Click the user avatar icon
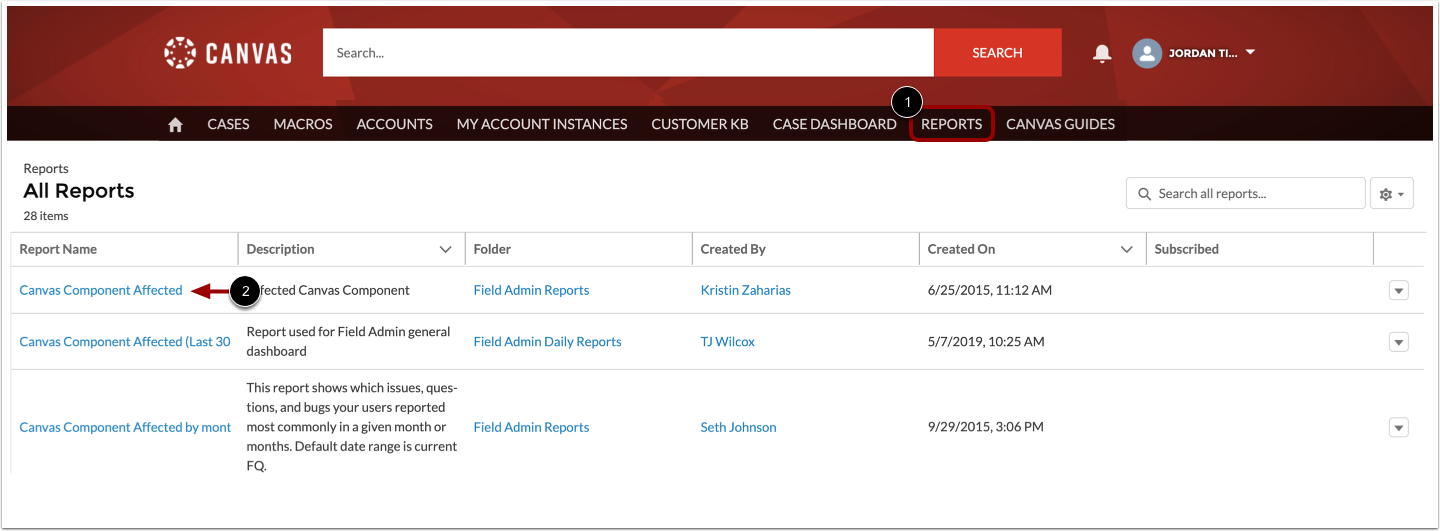1440x531 pixels. coord(1147,53)
